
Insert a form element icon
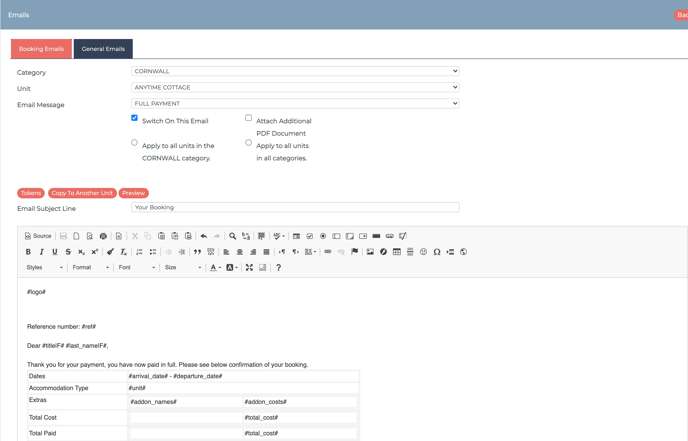(x=297, y=236)
